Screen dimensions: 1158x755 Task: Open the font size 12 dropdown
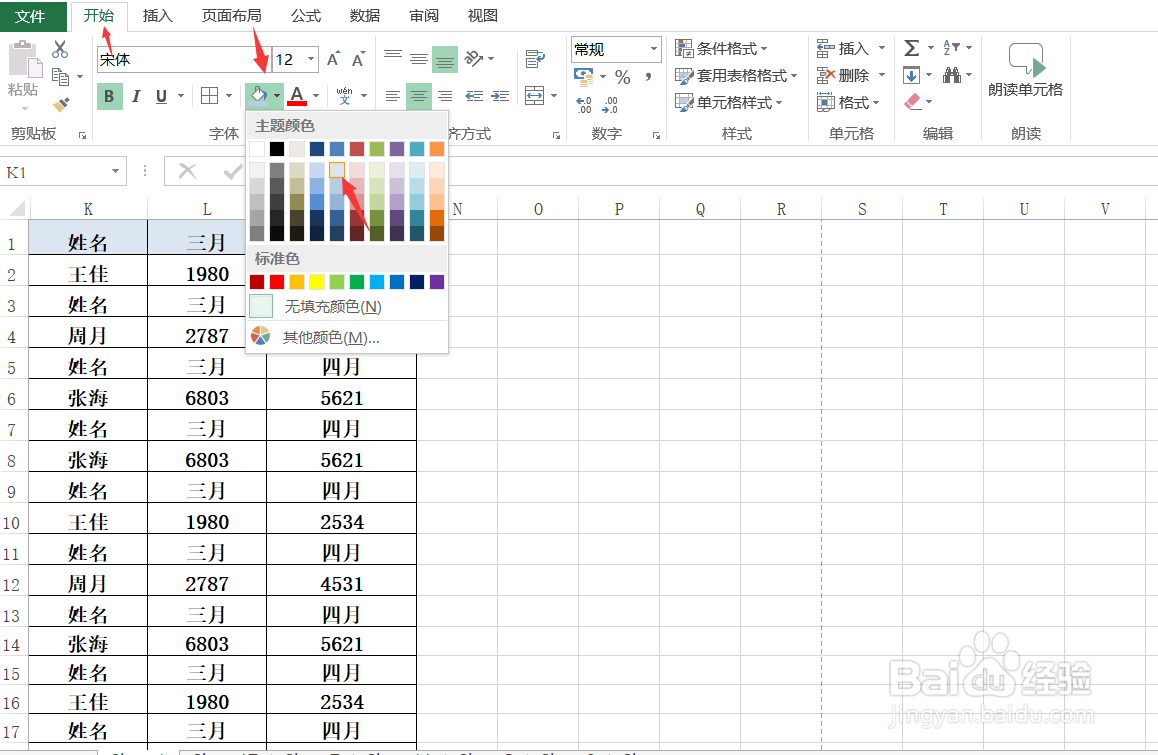pos(311,59)
